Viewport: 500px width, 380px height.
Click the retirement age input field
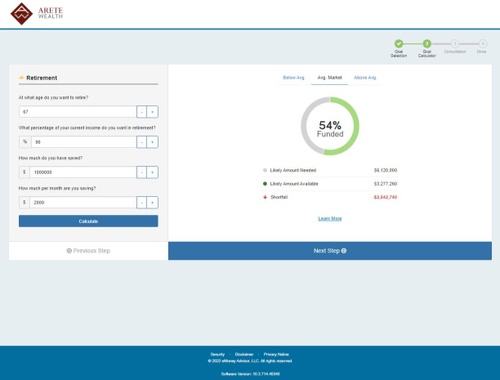pyautogui.click(x=78, y=112)
